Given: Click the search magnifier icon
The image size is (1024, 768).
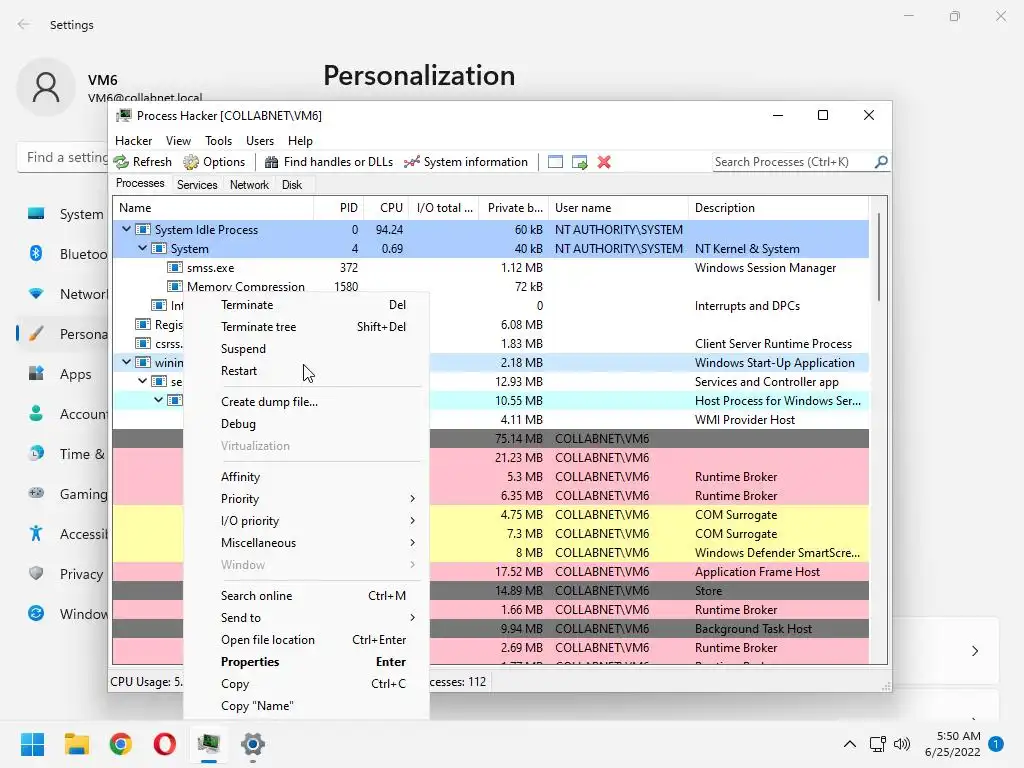Looking at the screenshot, I should (881, 161).
